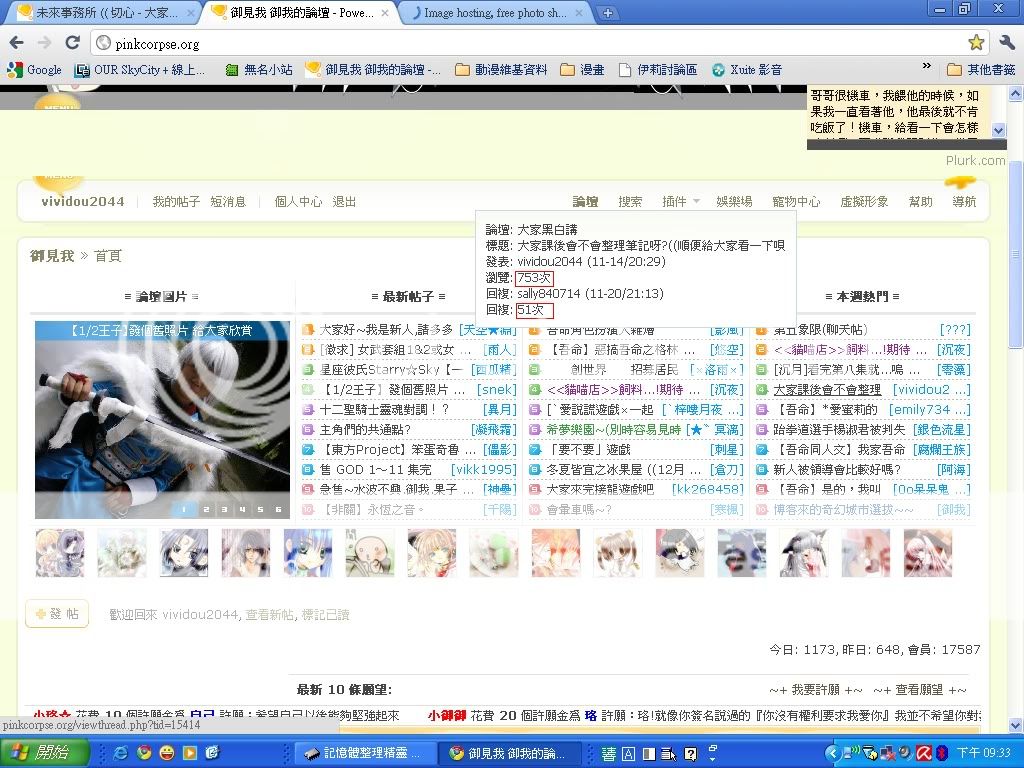Open post 大家課後會不會整理 in 本週熱門
Viewport: 1024px width, 768px height.
[x=827, y=389]
